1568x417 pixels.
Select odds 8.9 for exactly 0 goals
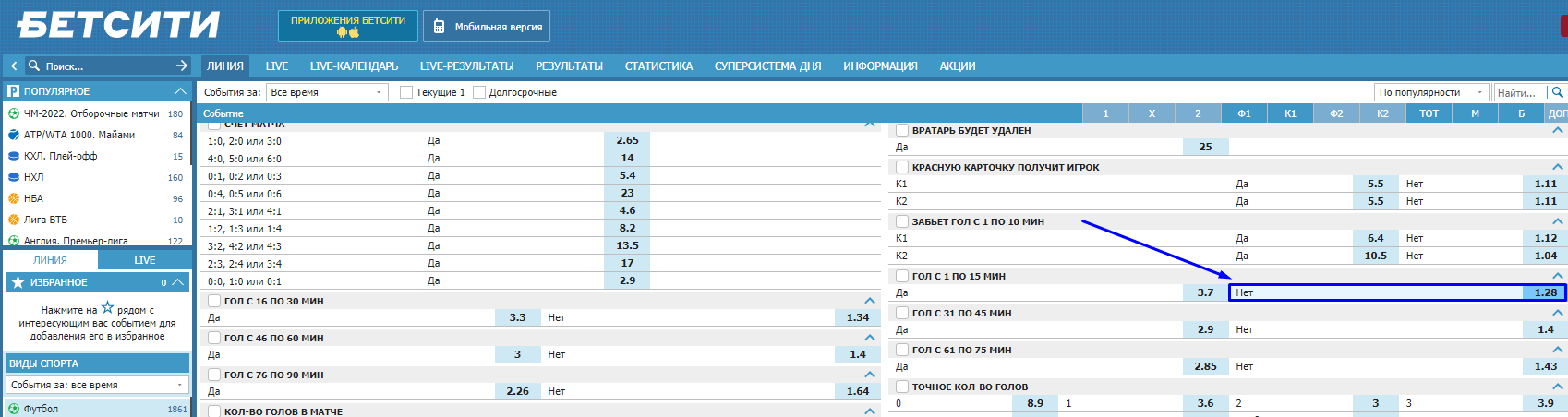pyautogui.click(x=1035, y=403)
